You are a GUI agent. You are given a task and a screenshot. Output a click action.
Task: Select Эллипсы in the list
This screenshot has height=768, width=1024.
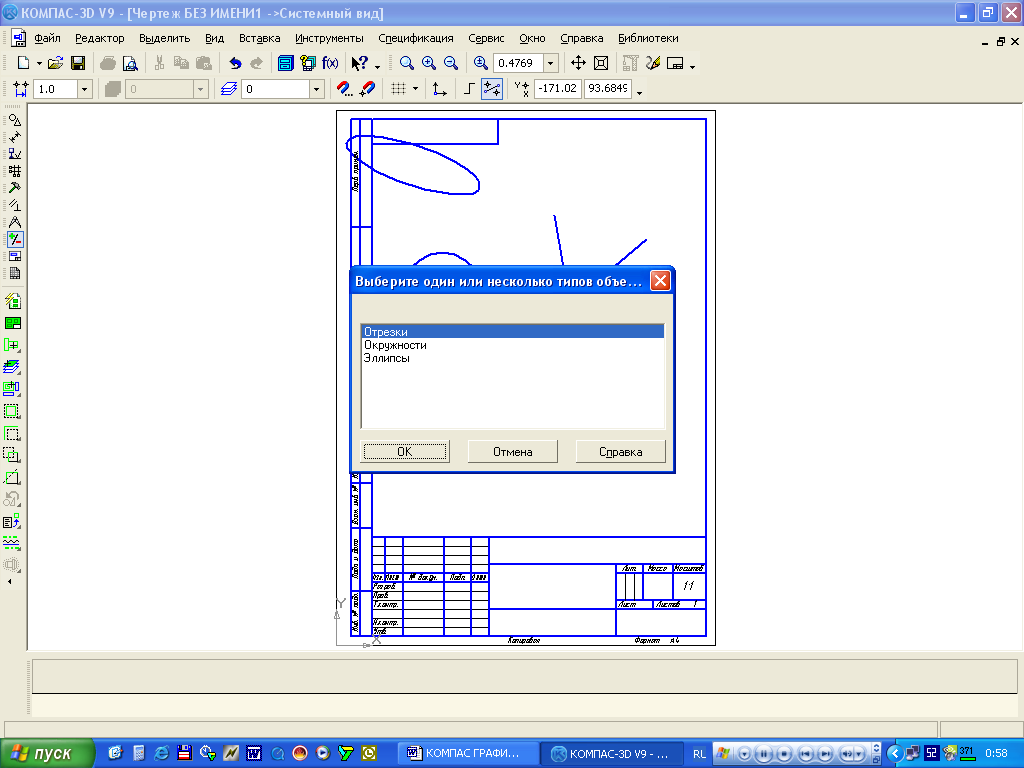pyautogui.click(x=513, y=358)
